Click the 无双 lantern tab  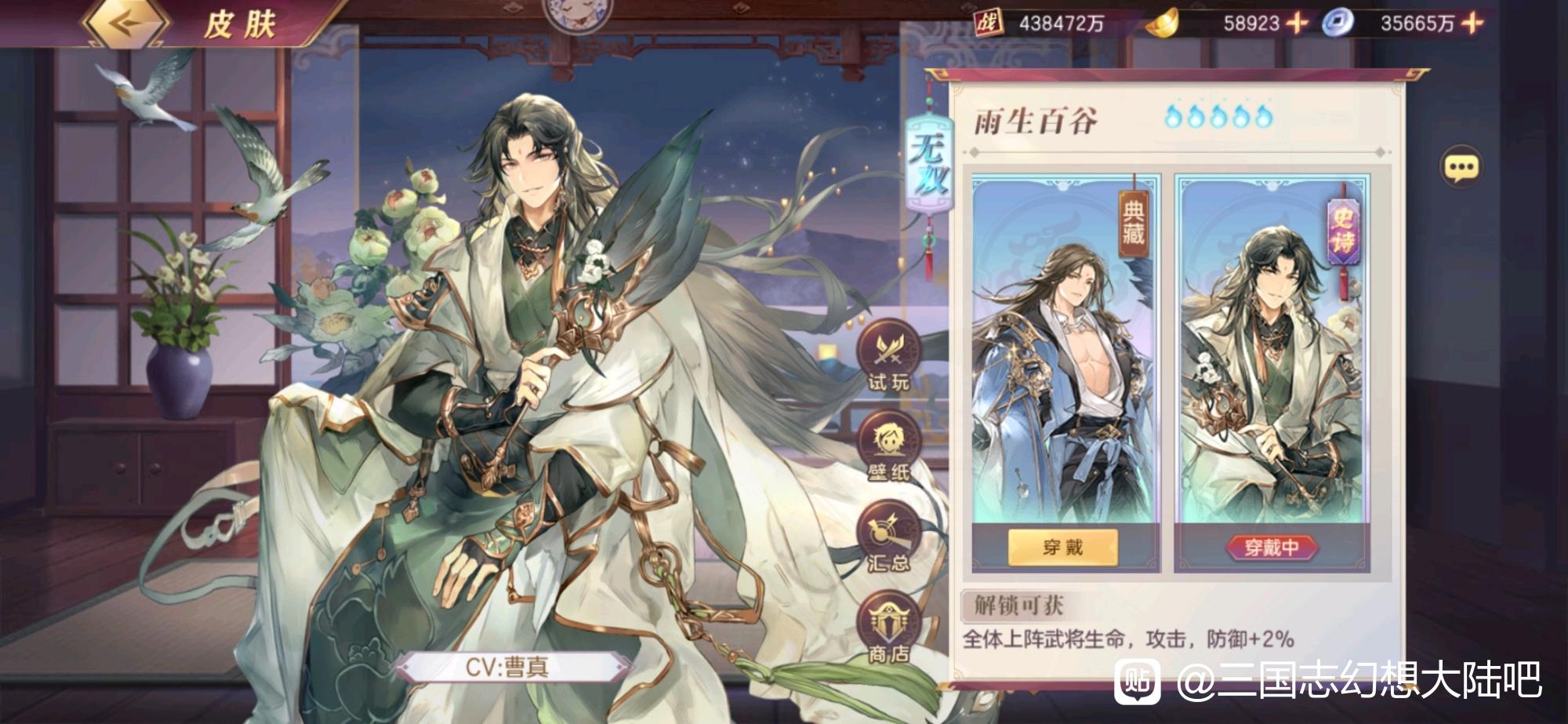pyautogui.click(x=930, y=166)
